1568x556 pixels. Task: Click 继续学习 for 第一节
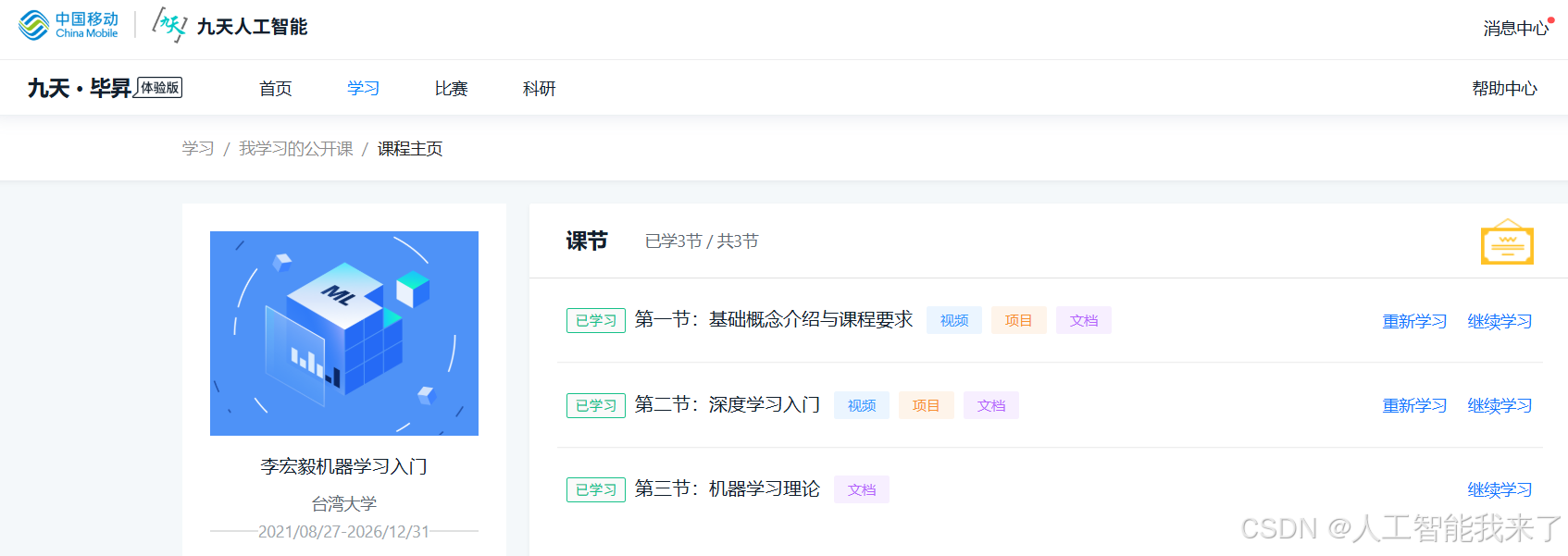click(x=1500, y=321)
